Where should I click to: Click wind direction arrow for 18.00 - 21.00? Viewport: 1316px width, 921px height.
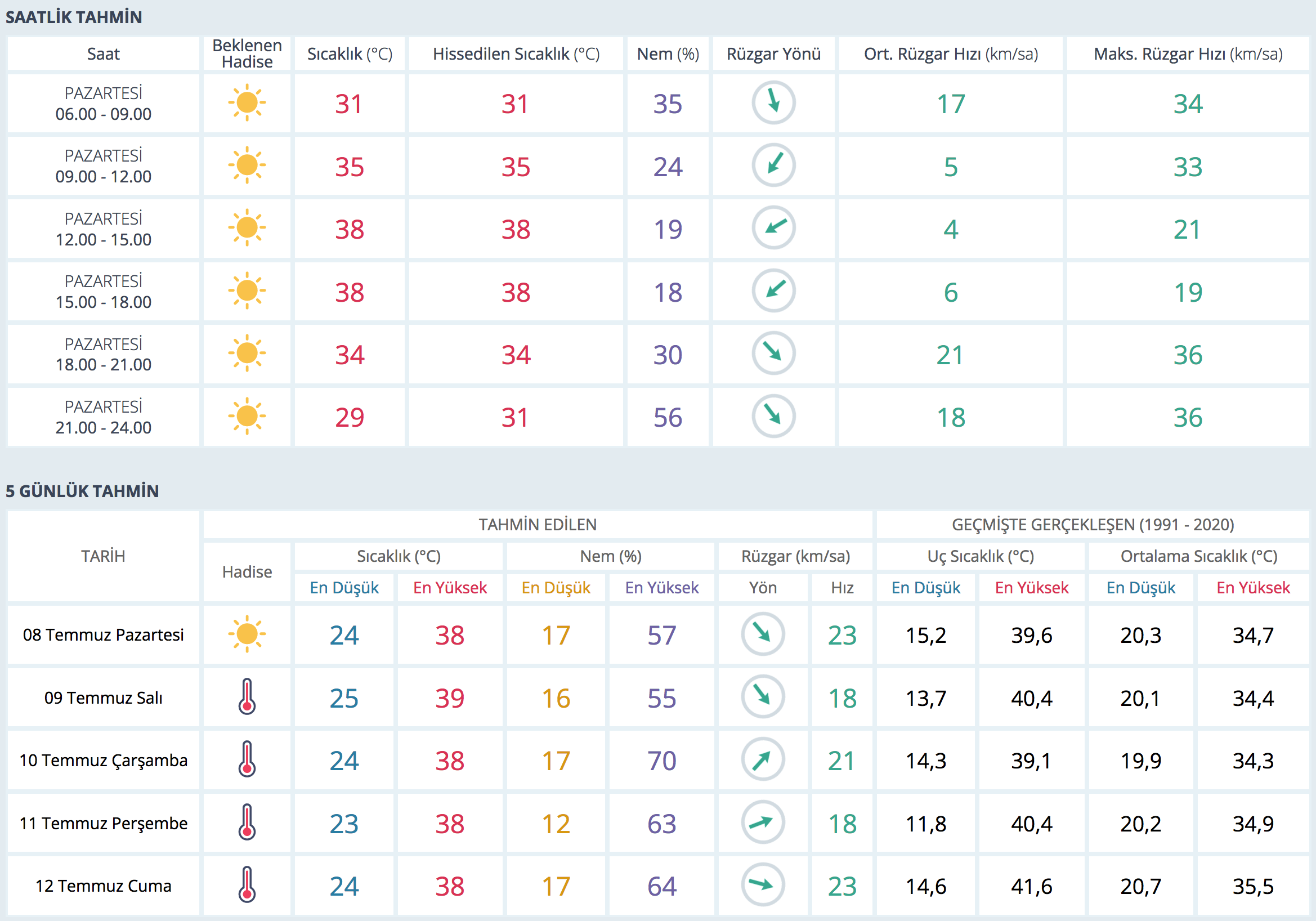773,354
